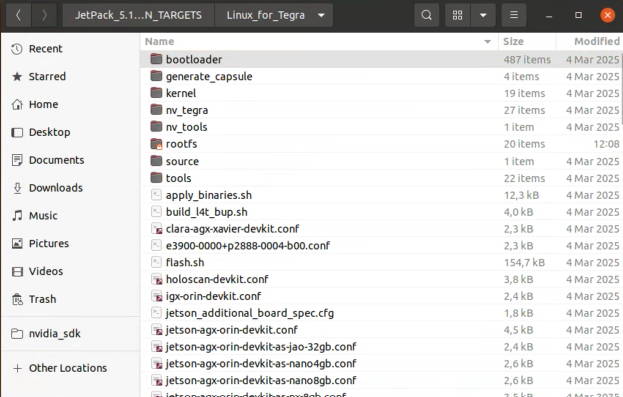The image size is (623, 397).
Task: Click the 4,5 kB size cell
Action: [x=518, y=330]
